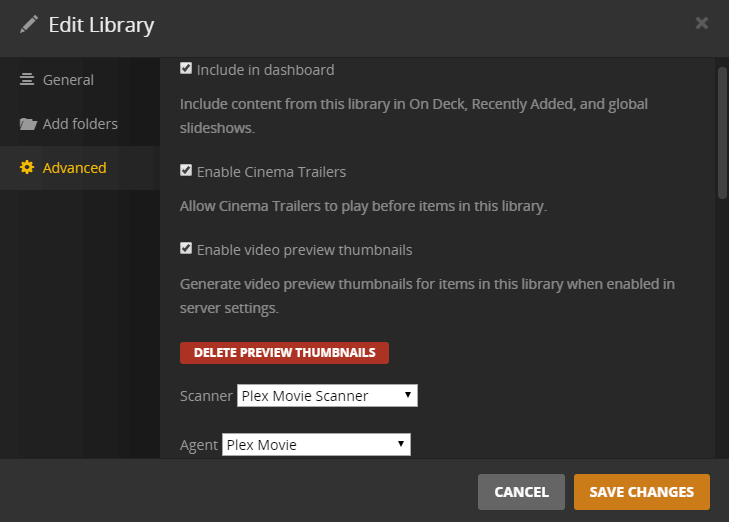Disable the Enable Cinema Trailers checkbox
729x522 pixels.
click(x=186, y=171)
